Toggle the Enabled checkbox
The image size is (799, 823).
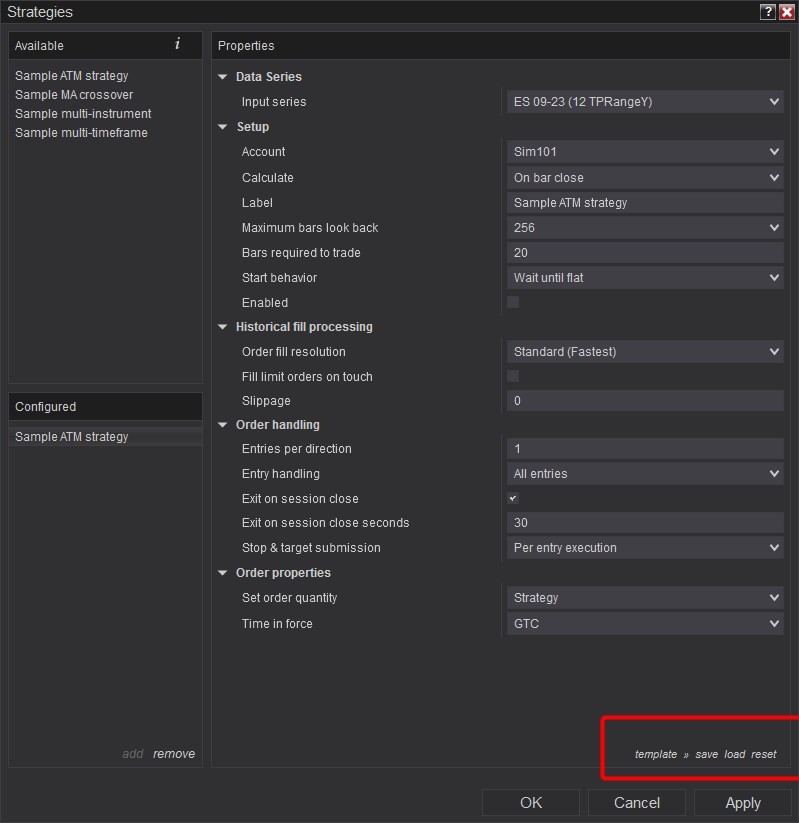click(513, 302)
